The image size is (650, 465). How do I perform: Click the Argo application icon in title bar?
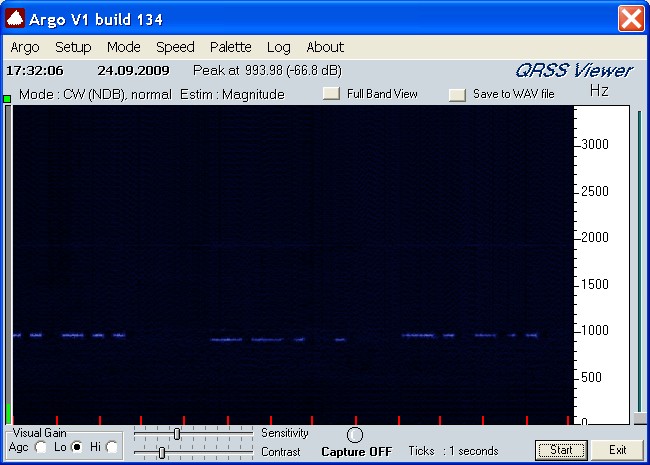[x=15, y=19]
